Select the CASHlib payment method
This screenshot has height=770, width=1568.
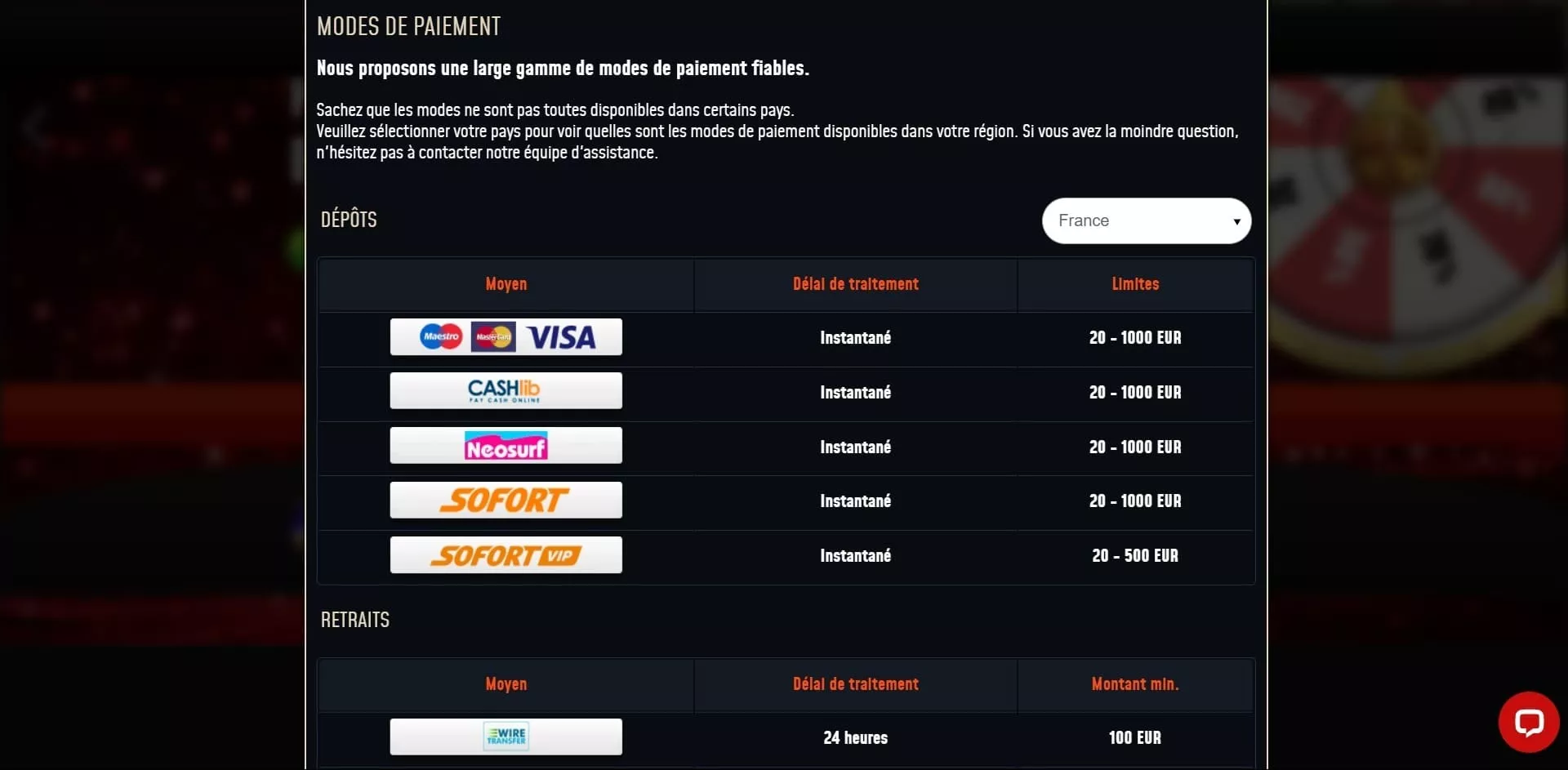coord(506,390)
